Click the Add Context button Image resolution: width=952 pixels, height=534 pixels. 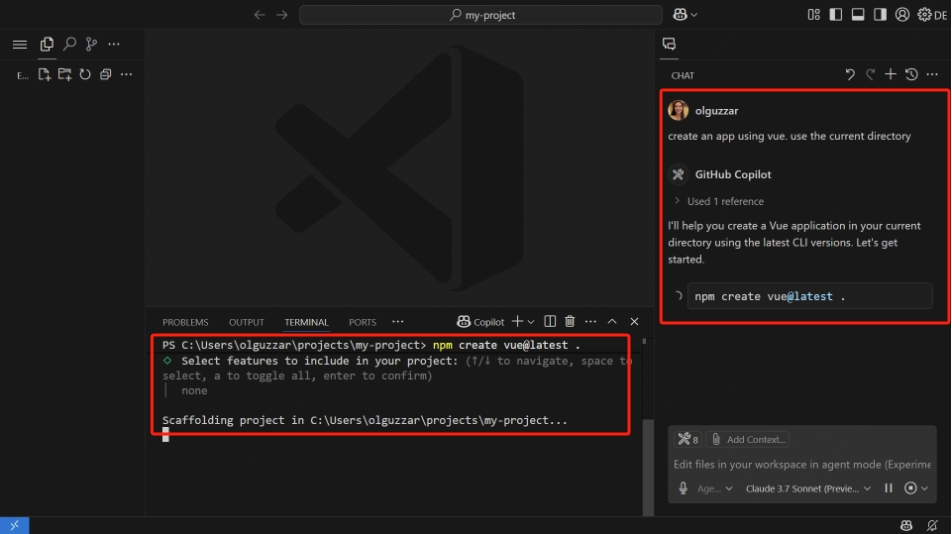coord(747,439)
